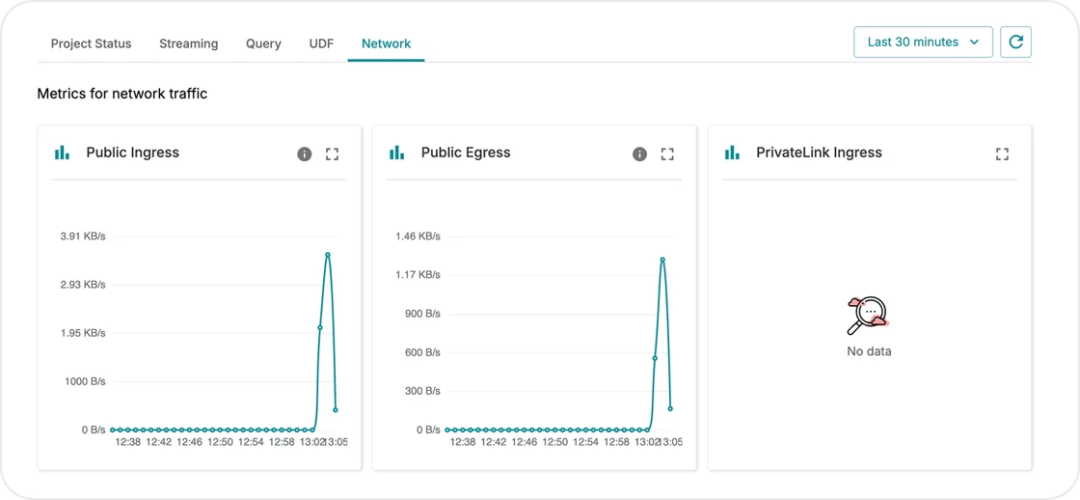The width and height of the screenshot is (1080, 500).
Task: Go to the Query tab
Action: (263, 44)
